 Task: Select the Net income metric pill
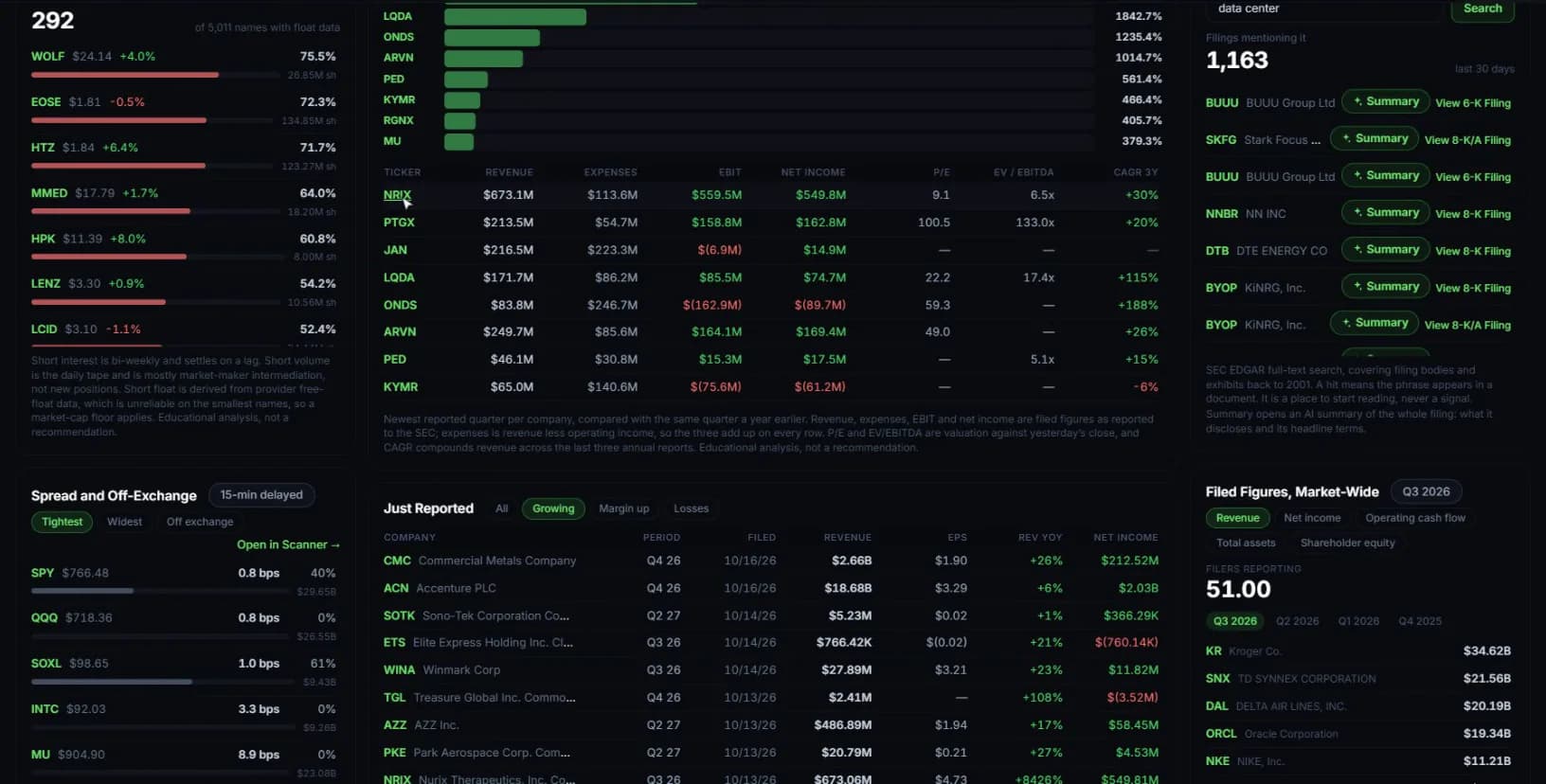(1312, 518)
